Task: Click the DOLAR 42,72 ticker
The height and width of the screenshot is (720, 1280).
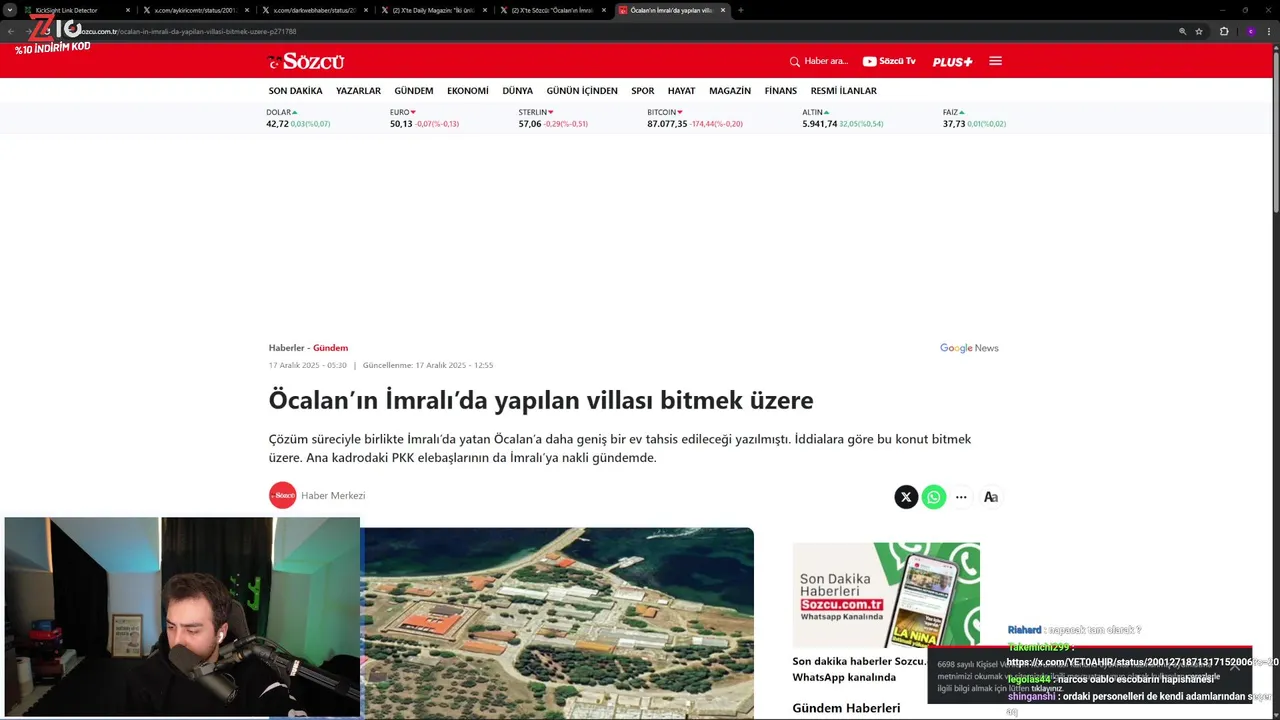Action: point(298,118)
